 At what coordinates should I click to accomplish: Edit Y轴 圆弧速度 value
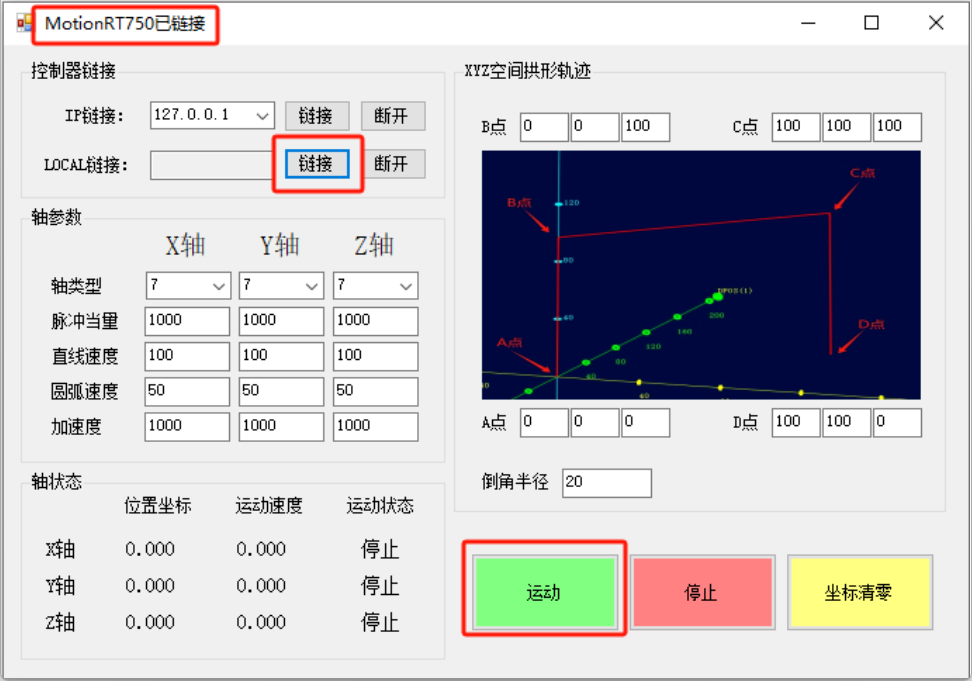[281, 392]
